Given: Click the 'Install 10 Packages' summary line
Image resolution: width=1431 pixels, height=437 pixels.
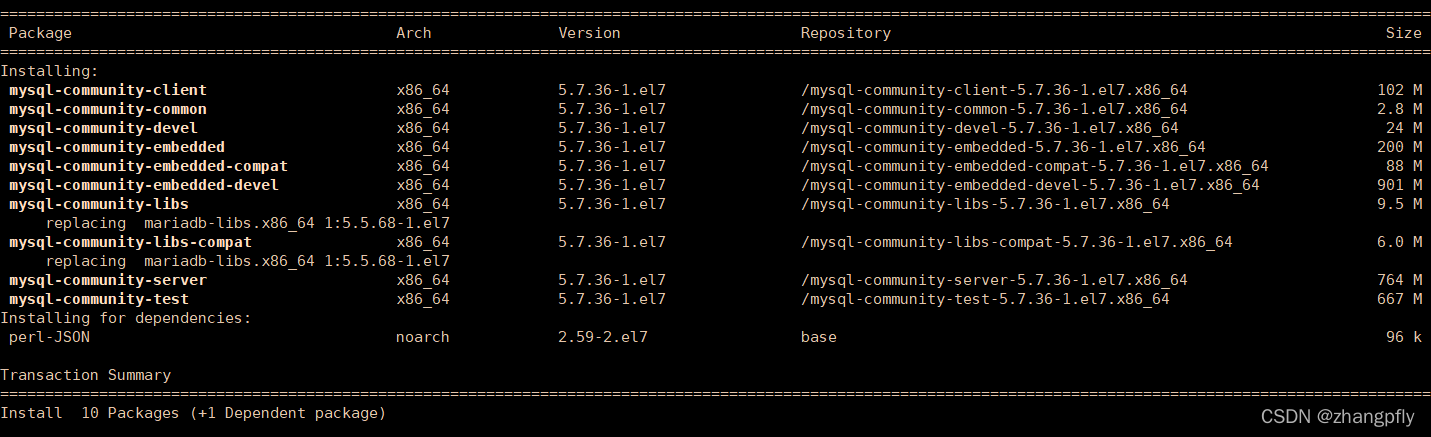Looking at the screenshot, I should (x=193, y=413).
